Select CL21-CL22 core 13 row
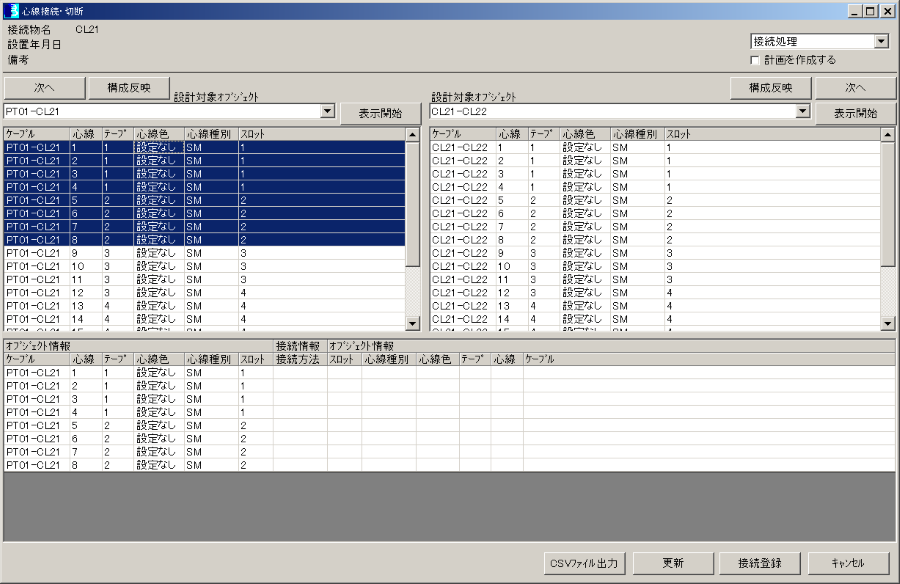 (x=655, y=306)
